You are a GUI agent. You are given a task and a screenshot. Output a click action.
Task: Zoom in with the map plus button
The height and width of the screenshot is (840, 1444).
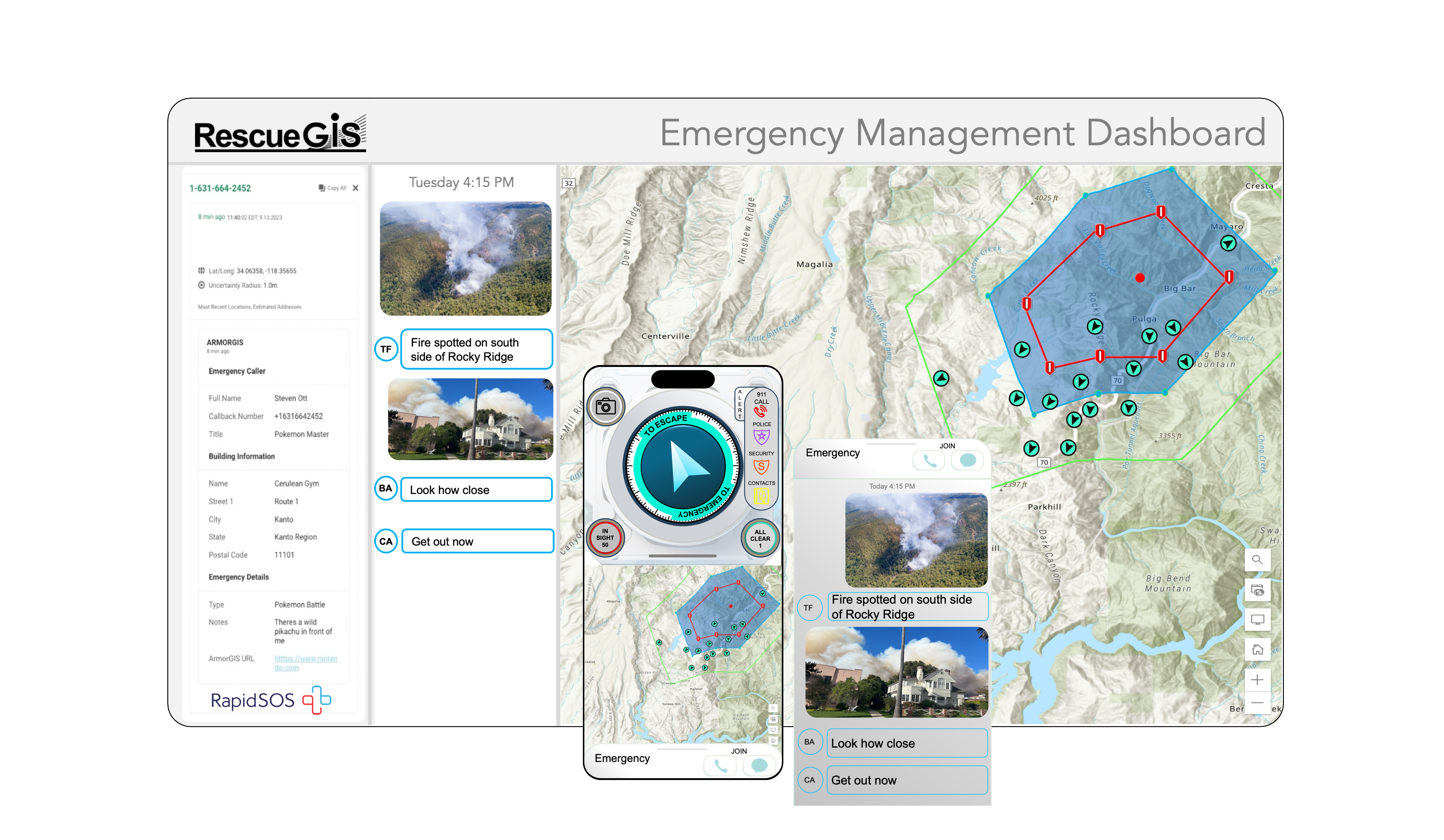[1257, 680]
